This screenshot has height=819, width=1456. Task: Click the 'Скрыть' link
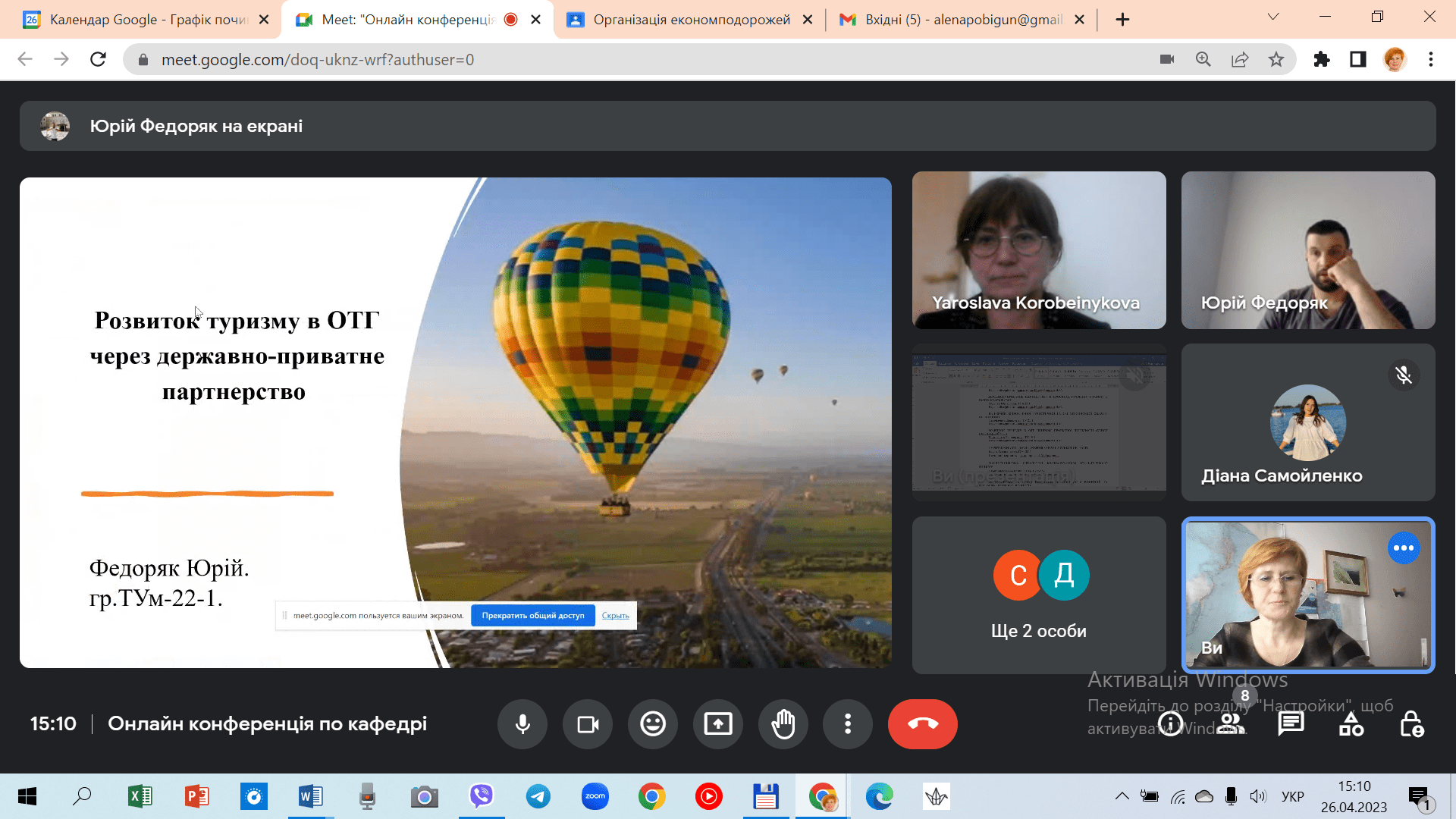pyautogui.click(x=615, y=616)
